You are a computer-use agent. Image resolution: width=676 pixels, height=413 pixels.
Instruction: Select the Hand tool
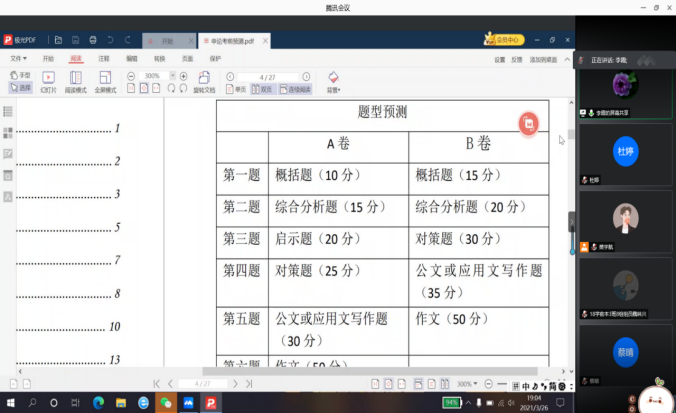pyautogui.click(x=20, y=76)
